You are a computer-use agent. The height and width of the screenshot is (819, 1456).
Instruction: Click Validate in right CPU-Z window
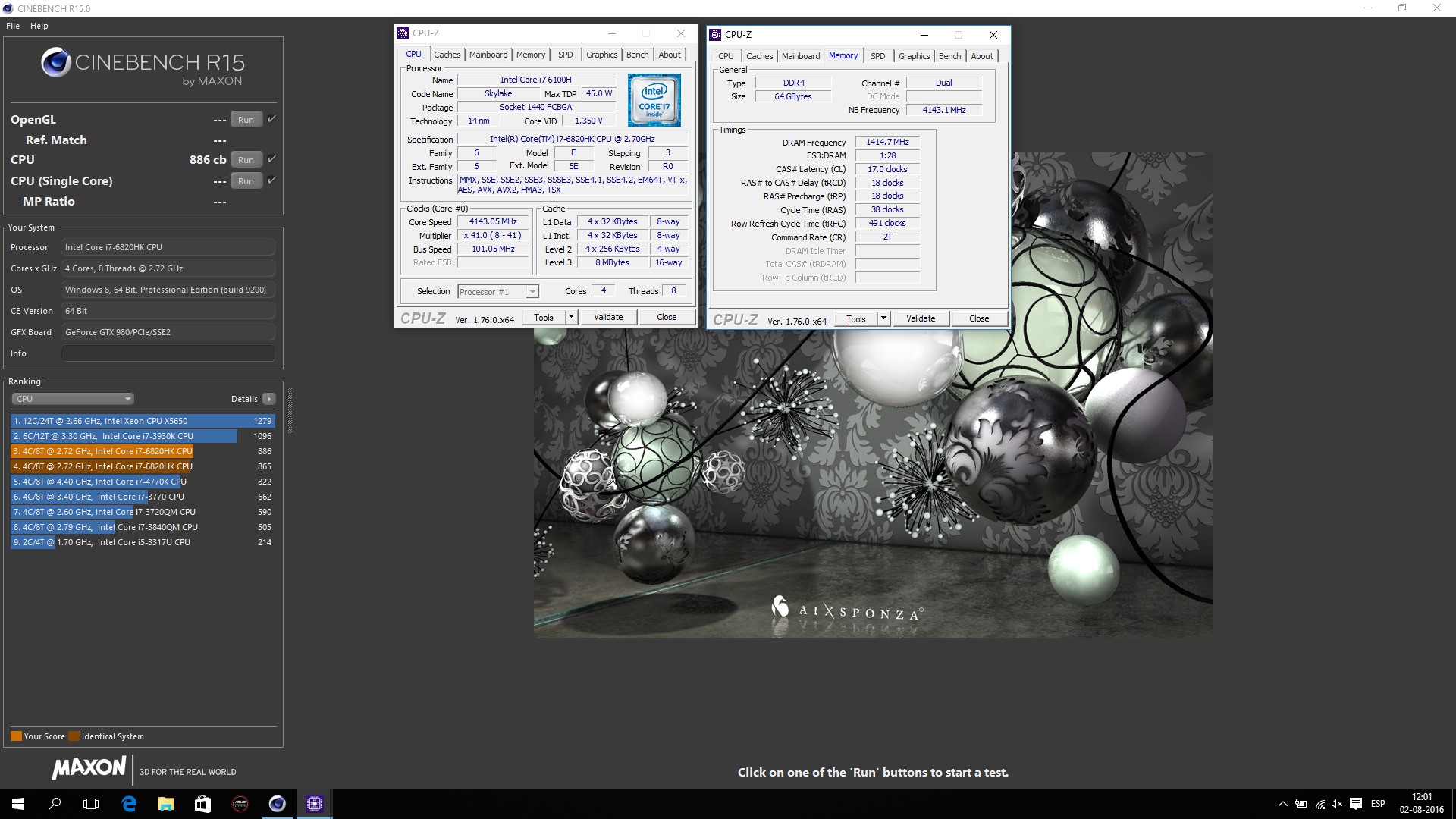(921, 319)
